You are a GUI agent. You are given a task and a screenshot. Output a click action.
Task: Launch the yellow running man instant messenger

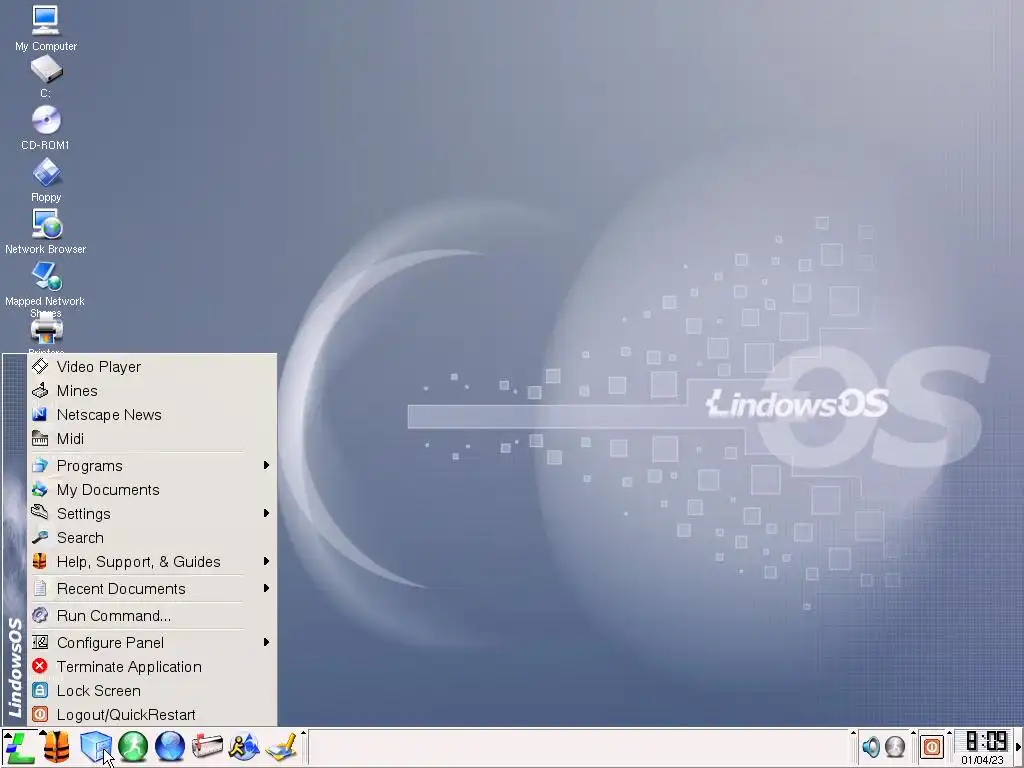244,747
